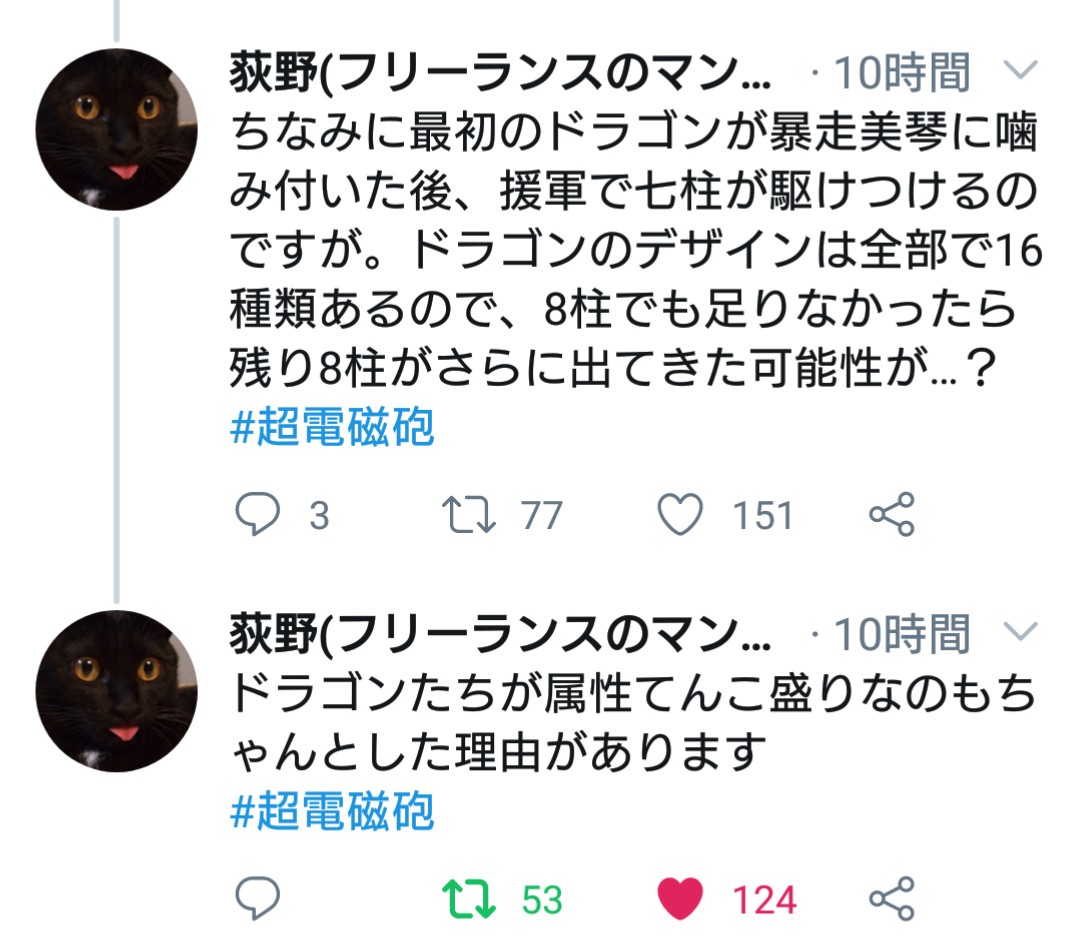Expand the second tweet's chevron options menu
This screenshot has width=1080, height=940.
pyautogui.click(x=1020, y=632)
